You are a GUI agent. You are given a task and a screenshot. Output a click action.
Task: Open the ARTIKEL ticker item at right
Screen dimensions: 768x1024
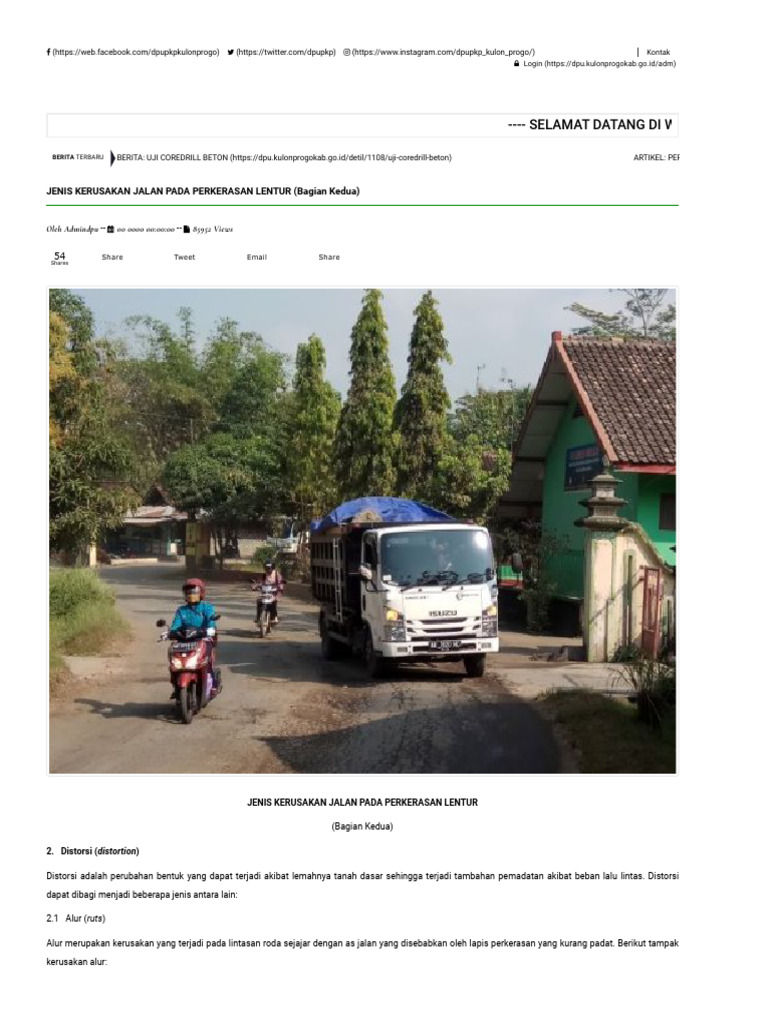[x=656, y=157]
